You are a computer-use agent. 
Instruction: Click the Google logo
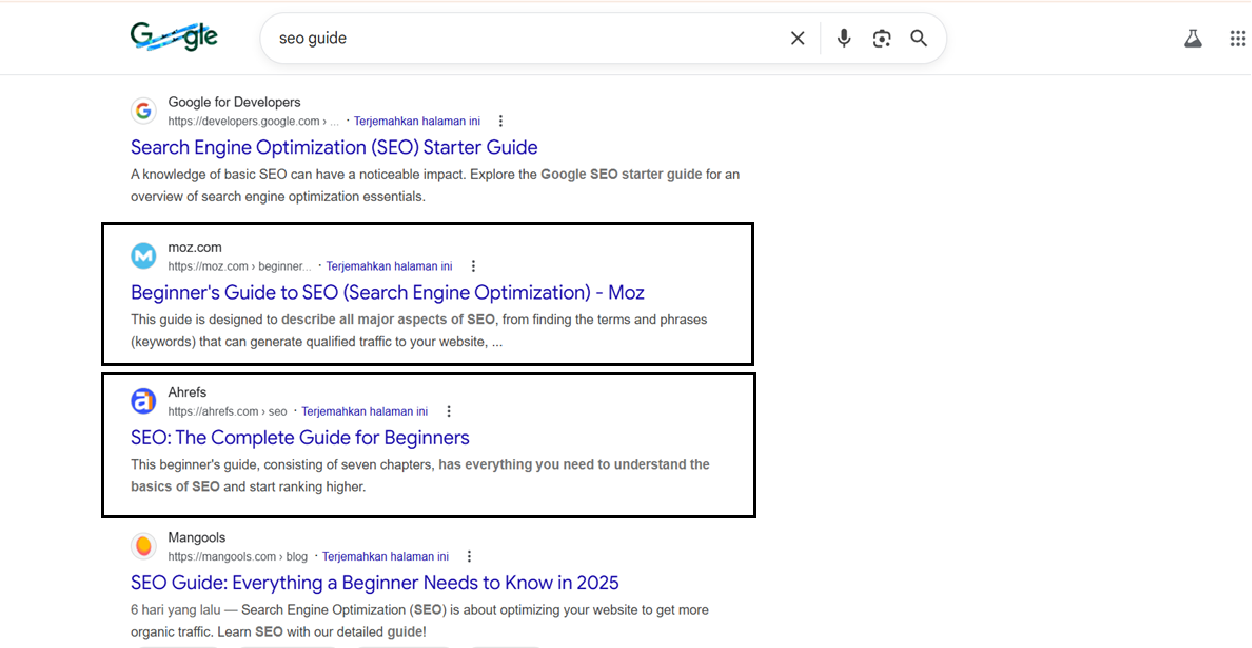pos(174,37)
